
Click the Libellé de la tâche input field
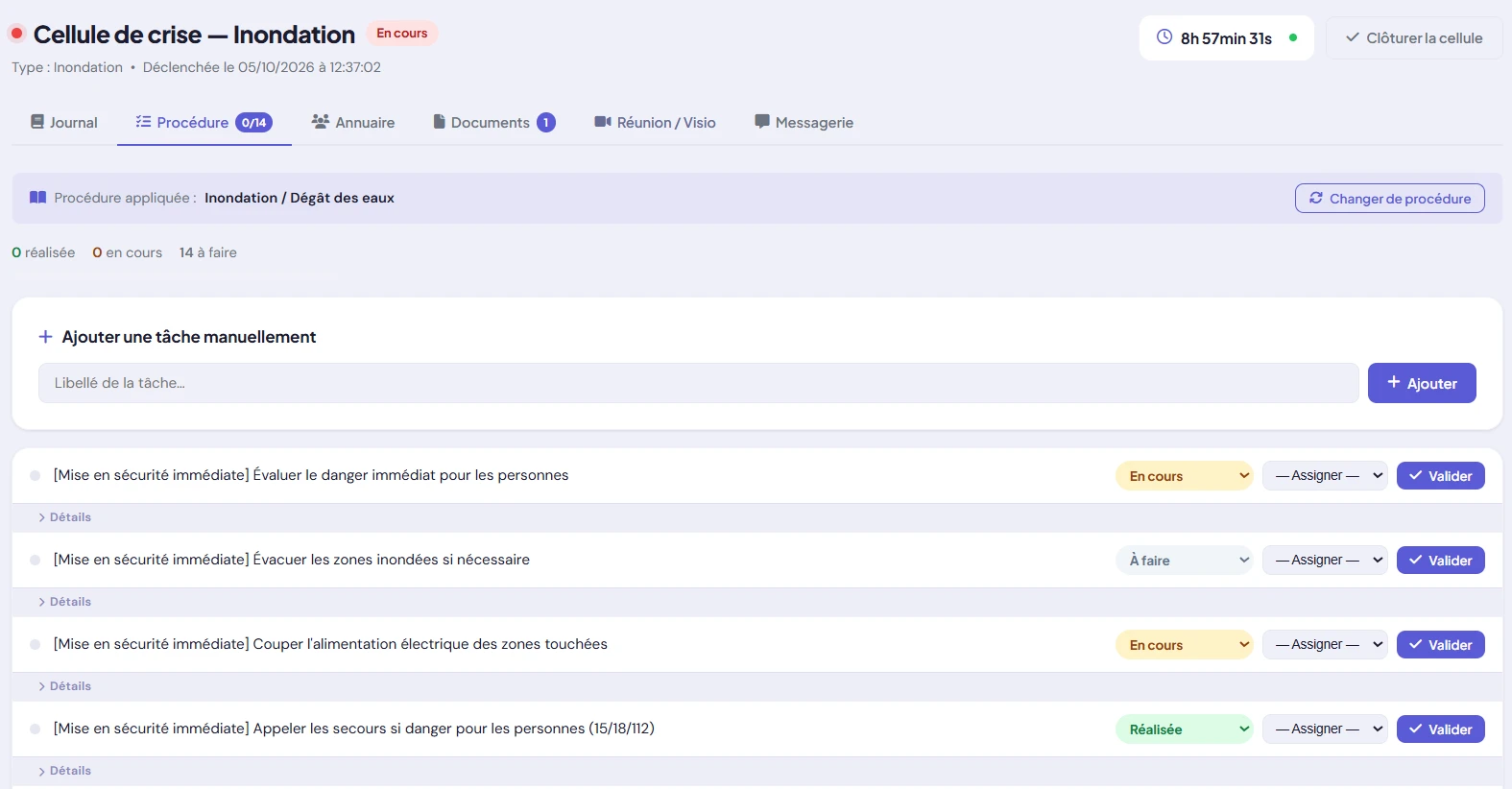699,383
